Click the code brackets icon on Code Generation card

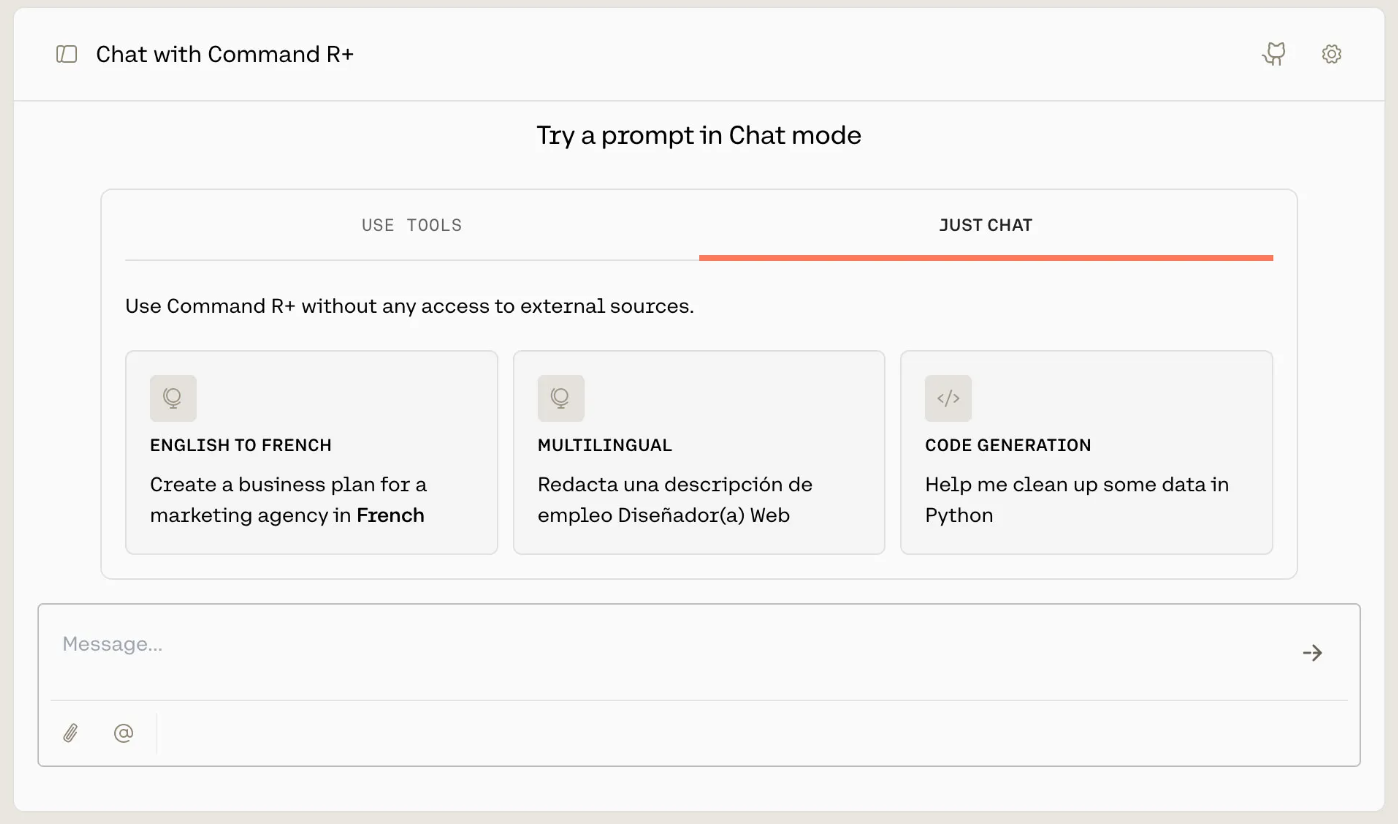(x=948, y=398)
